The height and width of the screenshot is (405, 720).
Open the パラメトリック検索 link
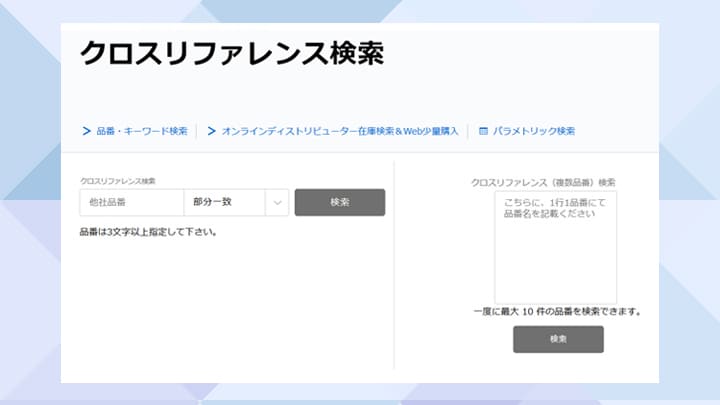(x=534, y=131)
